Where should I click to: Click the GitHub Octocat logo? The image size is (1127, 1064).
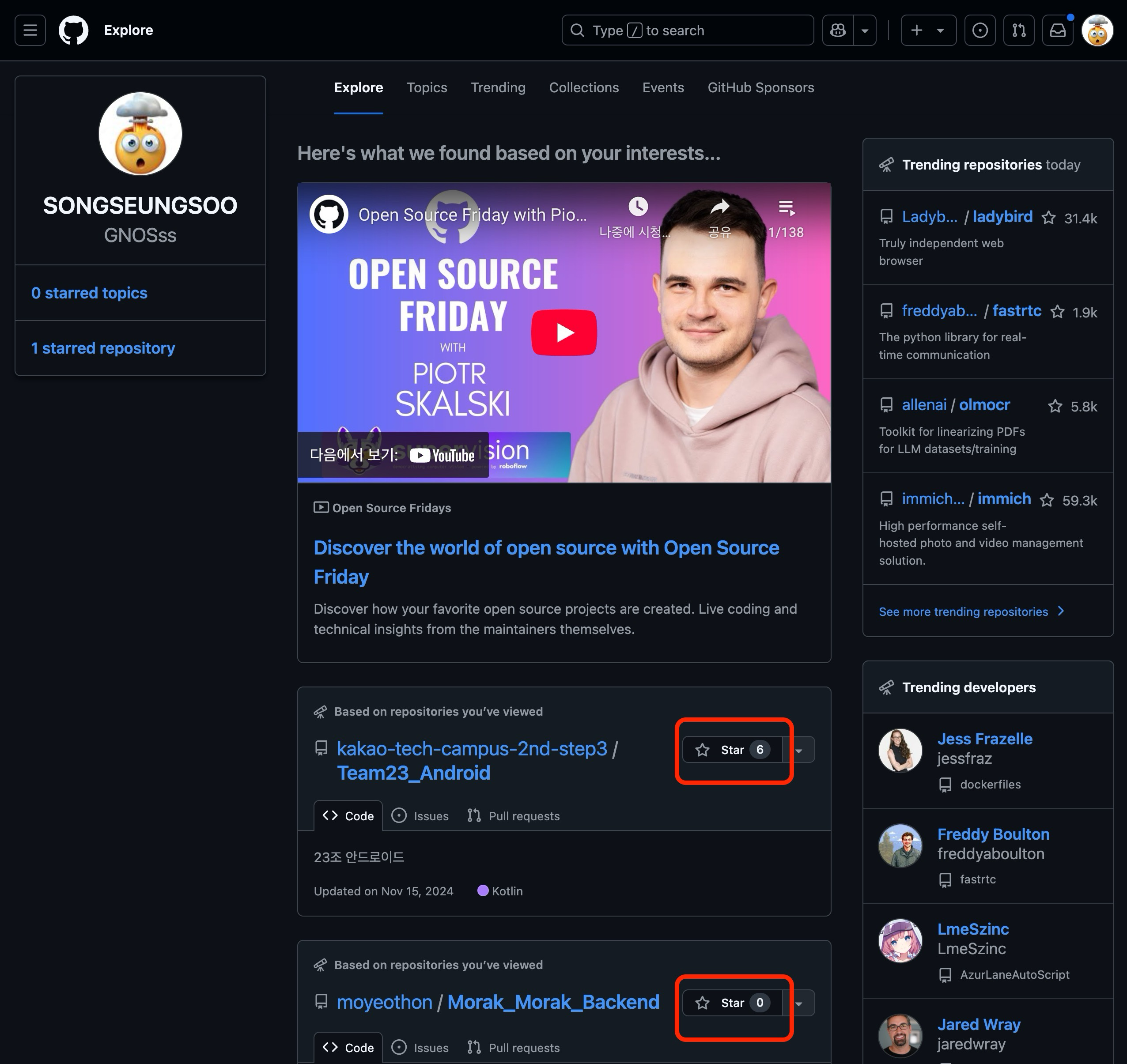pos(74,30)
